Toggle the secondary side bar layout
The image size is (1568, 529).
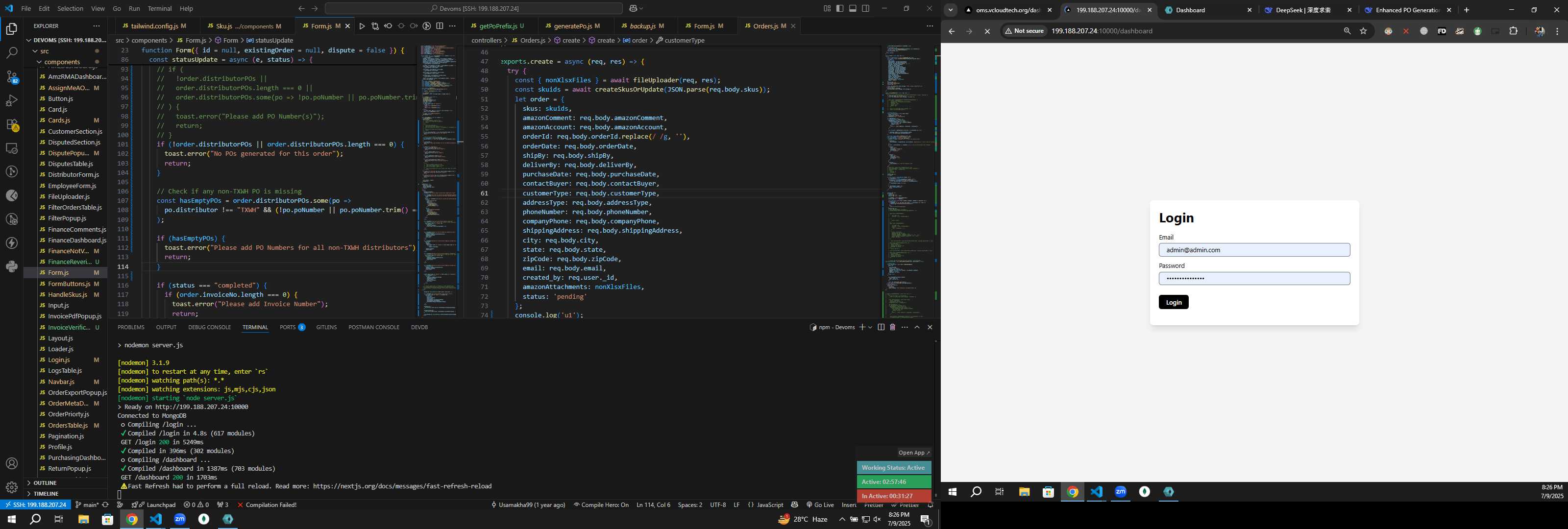[865, 8]
